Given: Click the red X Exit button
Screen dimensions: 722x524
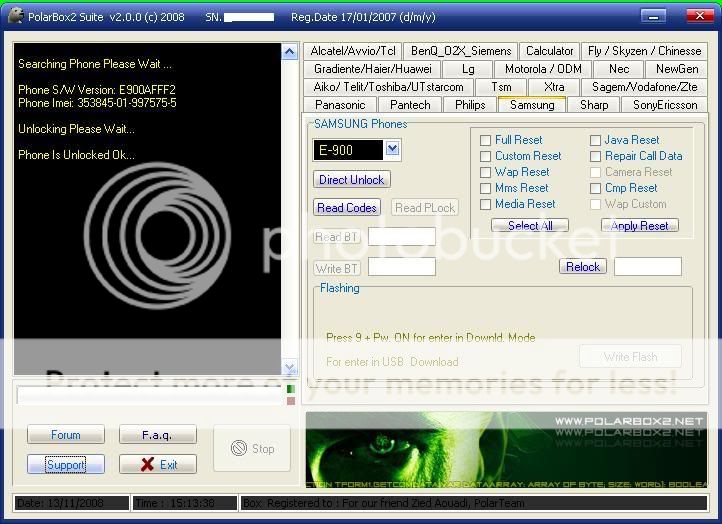Looking at the screenshot, I should tap(157, 465).
